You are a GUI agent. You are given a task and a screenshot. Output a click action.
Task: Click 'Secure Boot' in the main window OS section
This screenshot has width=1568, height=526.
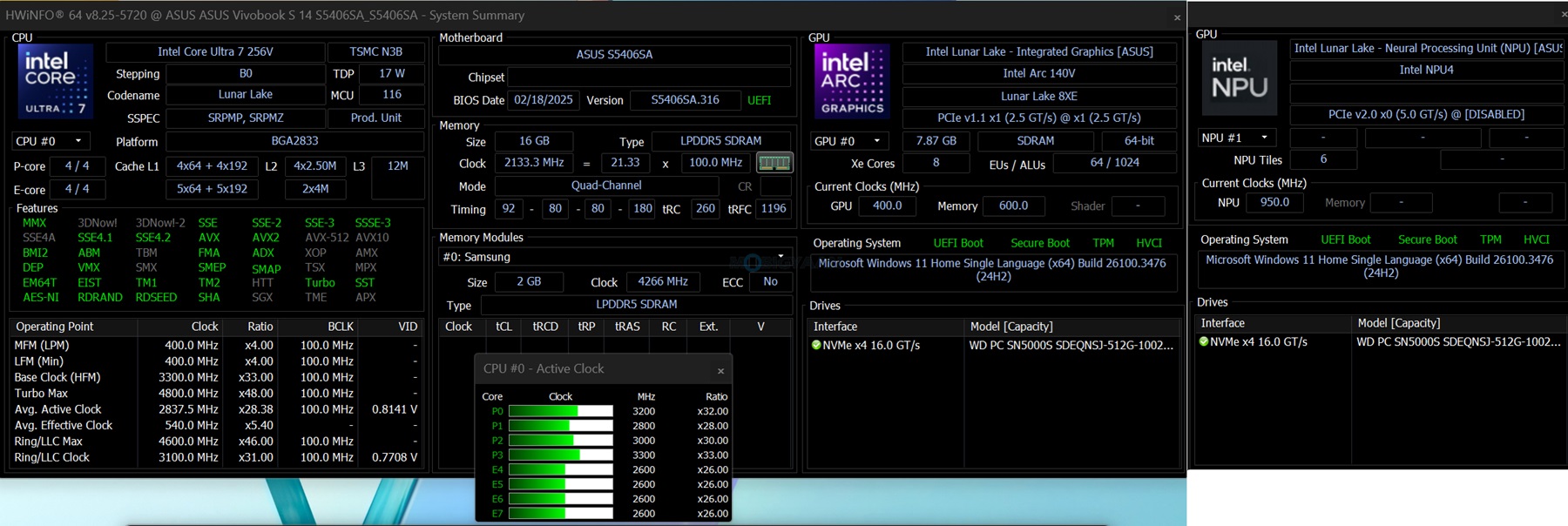click(1040, 243)
